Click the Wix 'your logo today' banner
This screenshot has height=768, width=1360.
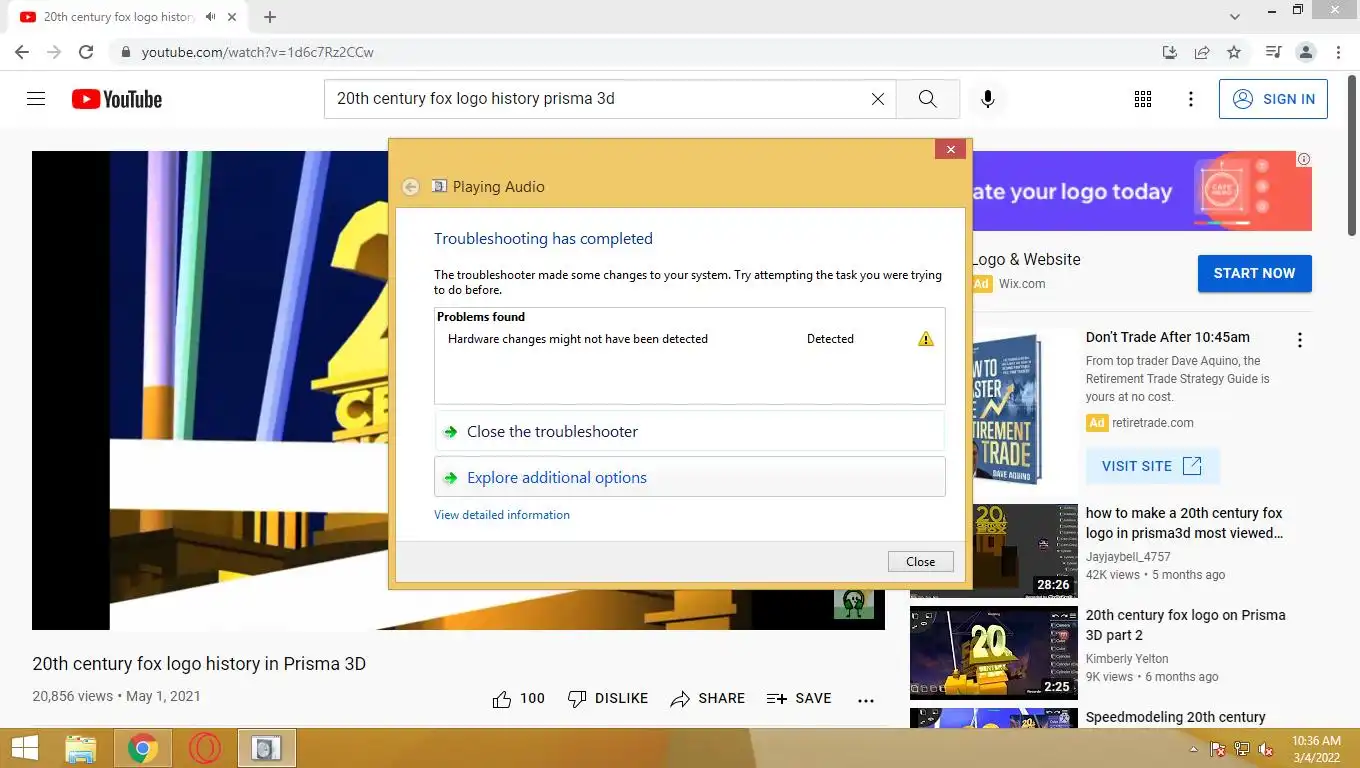(1141, 191)
